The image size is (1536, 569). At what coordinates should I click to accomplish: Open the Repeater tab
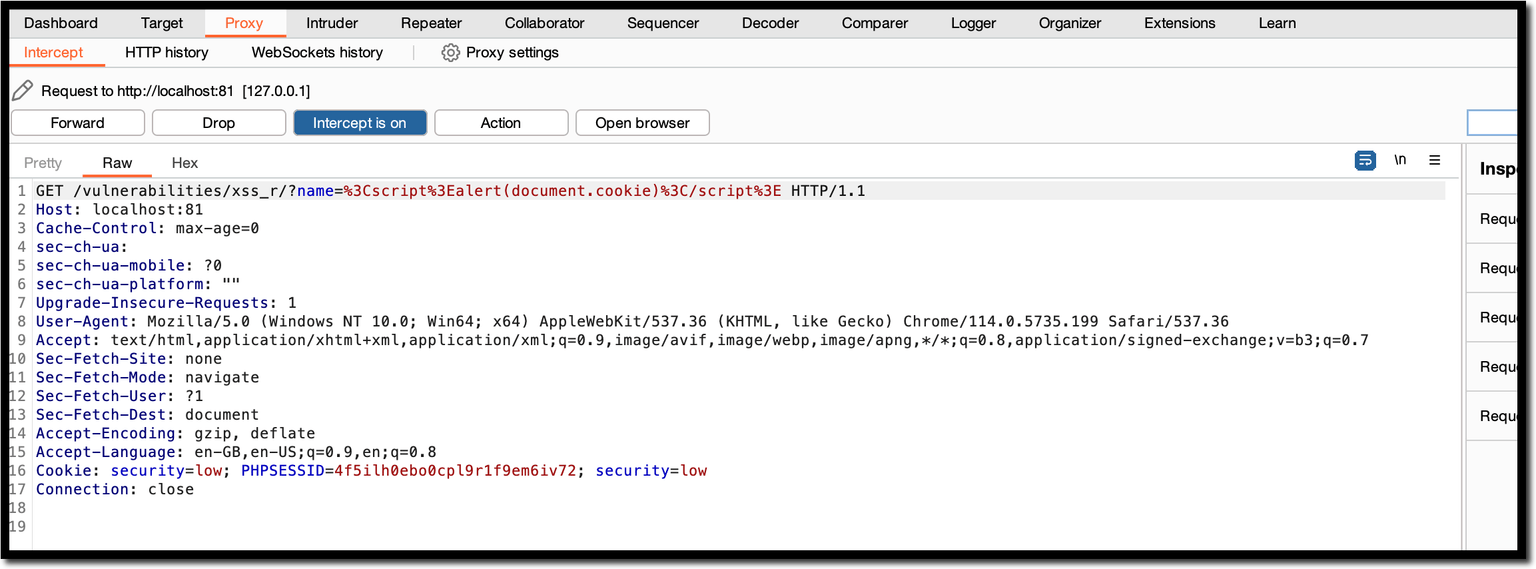click(431, 23)
